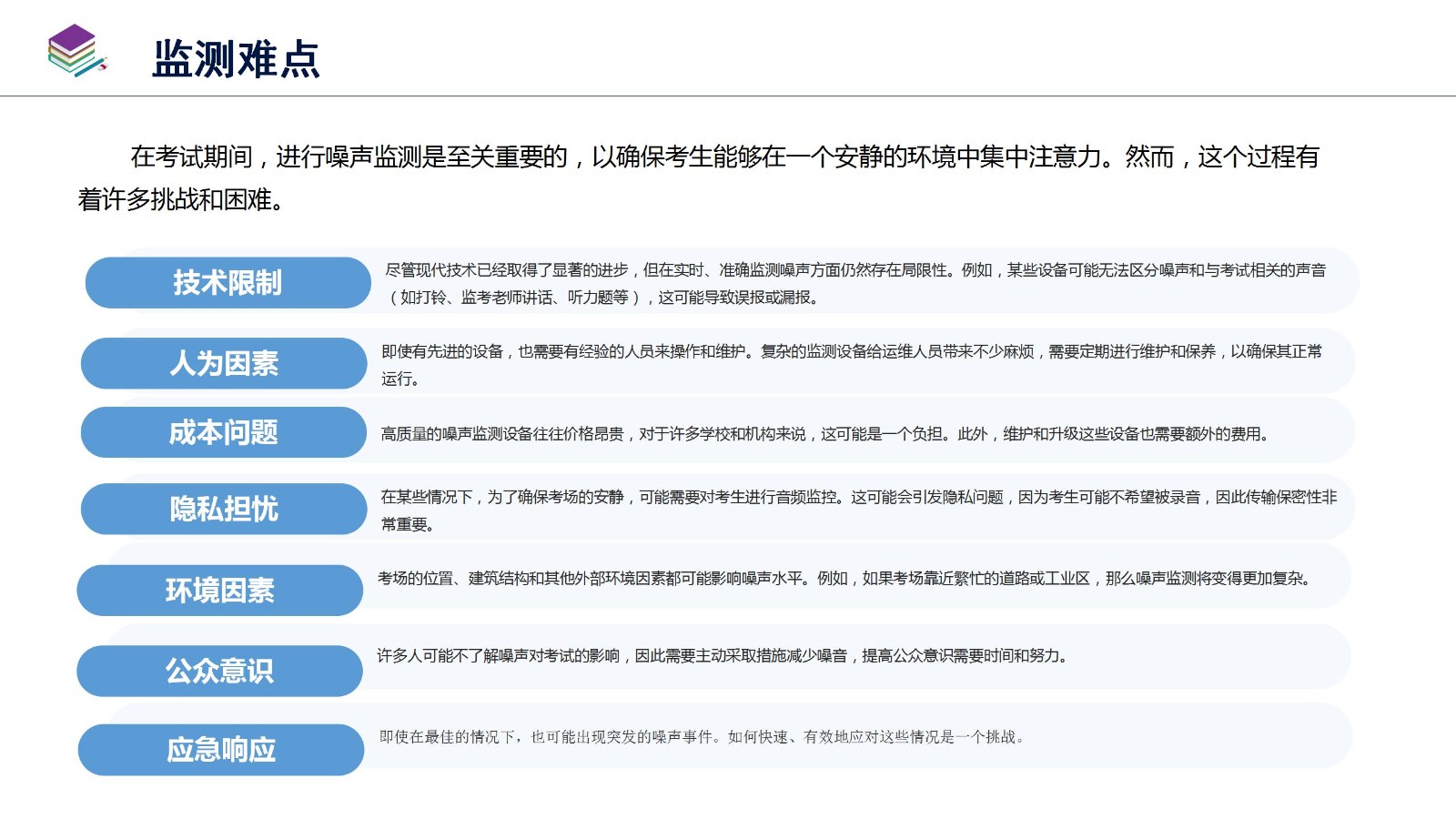Select the slide title 监测难点

pyautogui.click(x=236, y=60)
